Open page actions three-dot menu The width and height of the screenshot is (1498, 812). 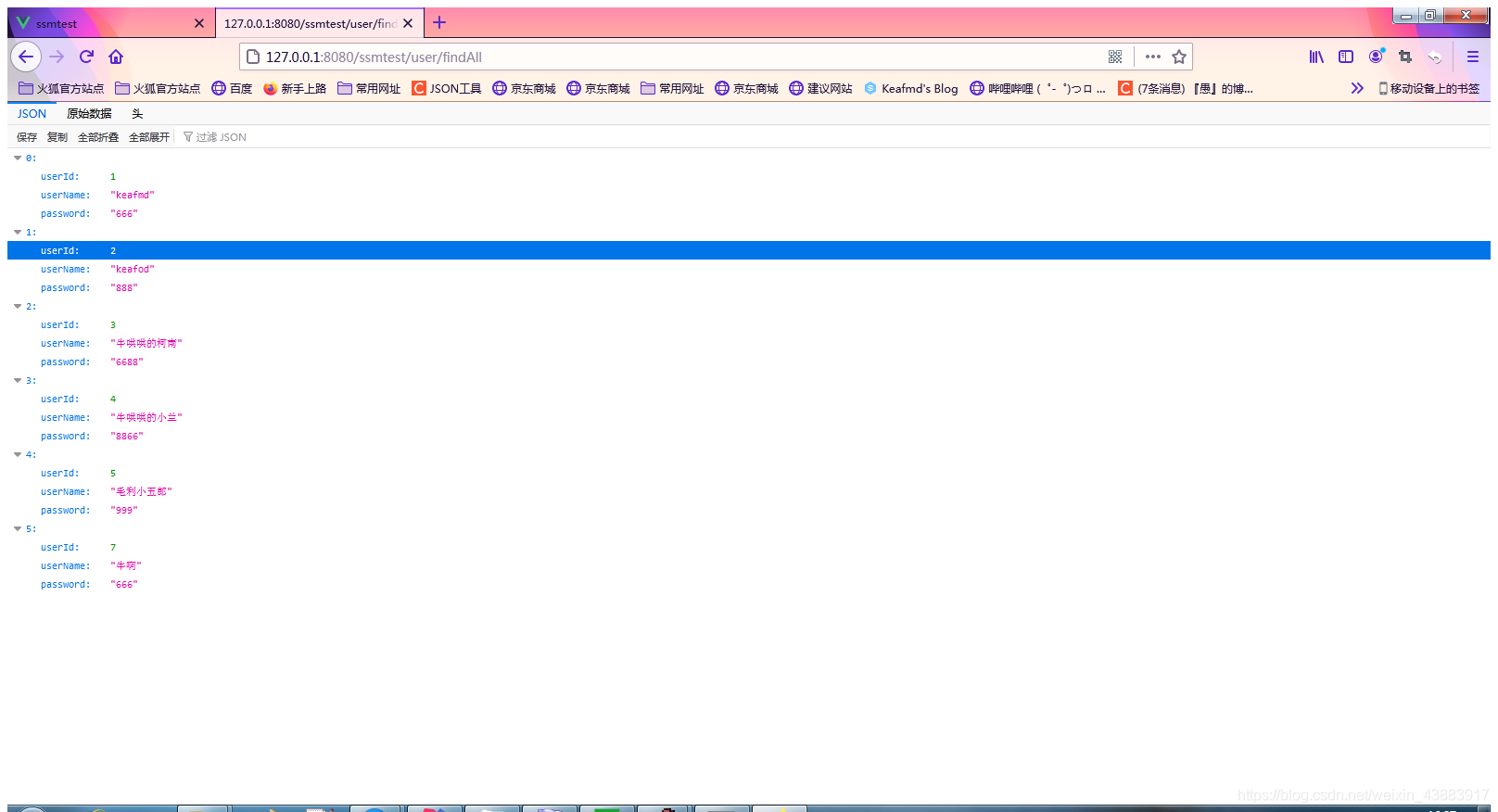click(1152, 57)
